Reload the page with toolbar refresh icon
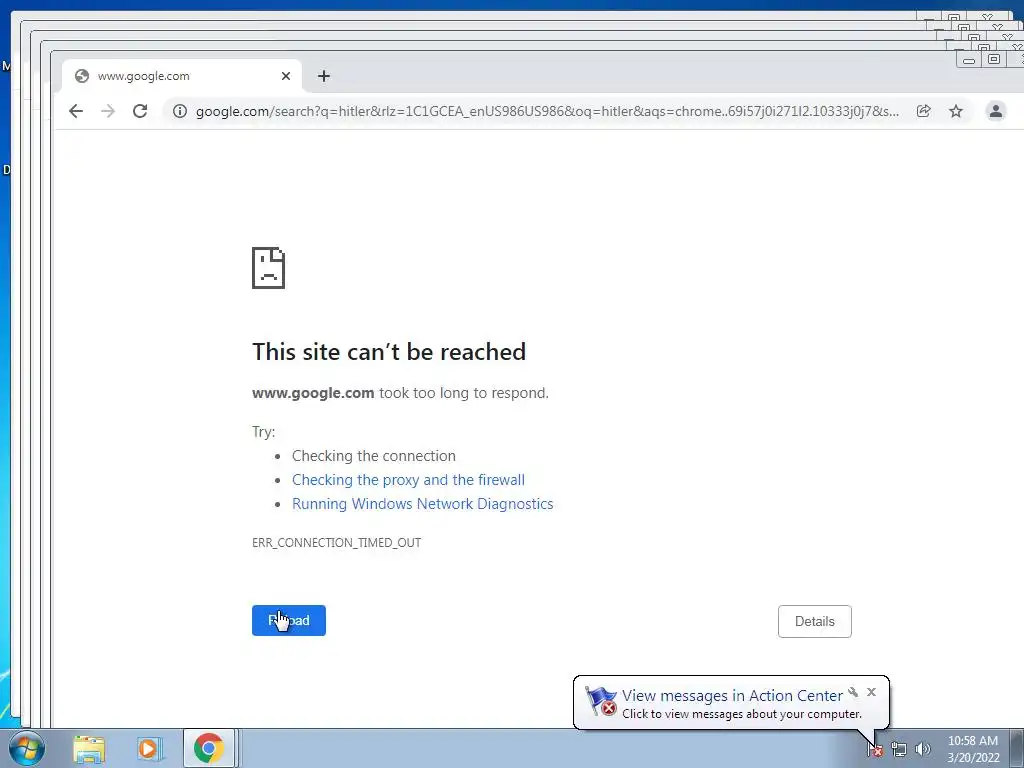 coord(140,111)
